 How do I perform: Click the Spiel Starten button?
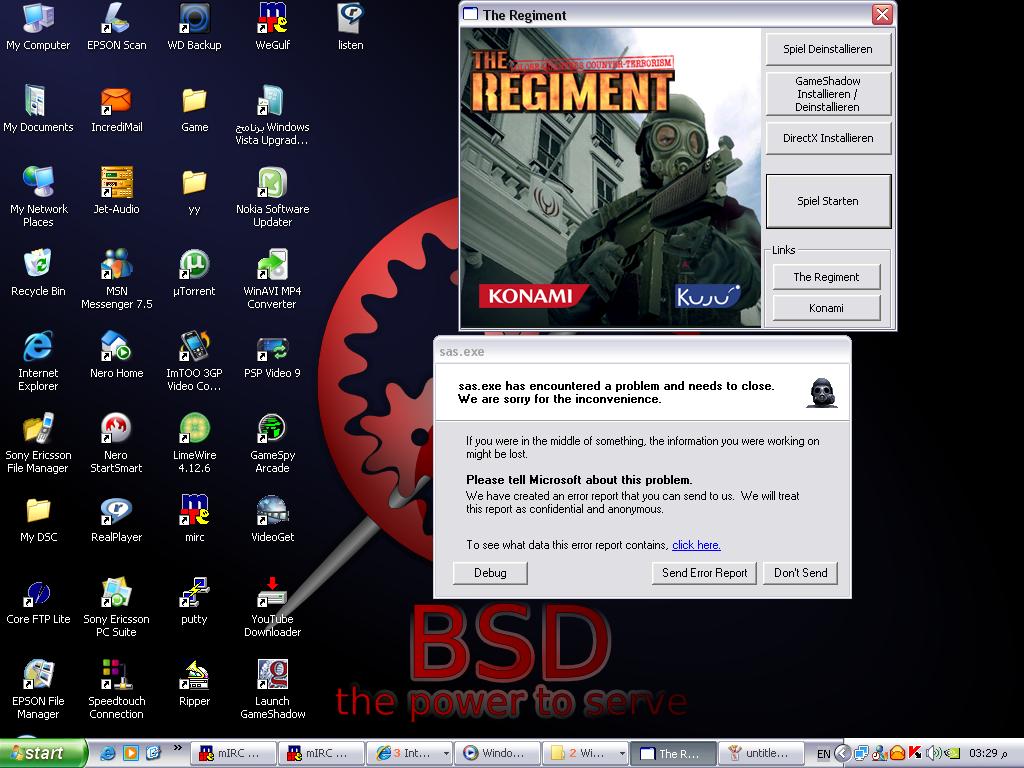point(828,201)
